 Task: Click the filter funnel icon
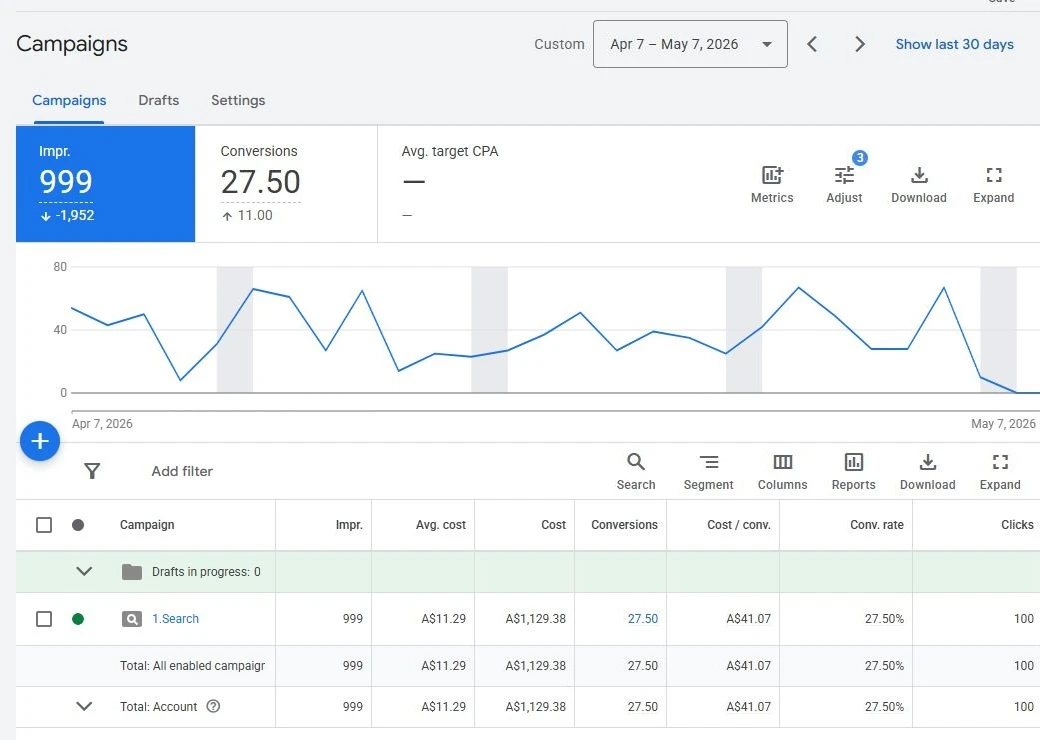92,471
